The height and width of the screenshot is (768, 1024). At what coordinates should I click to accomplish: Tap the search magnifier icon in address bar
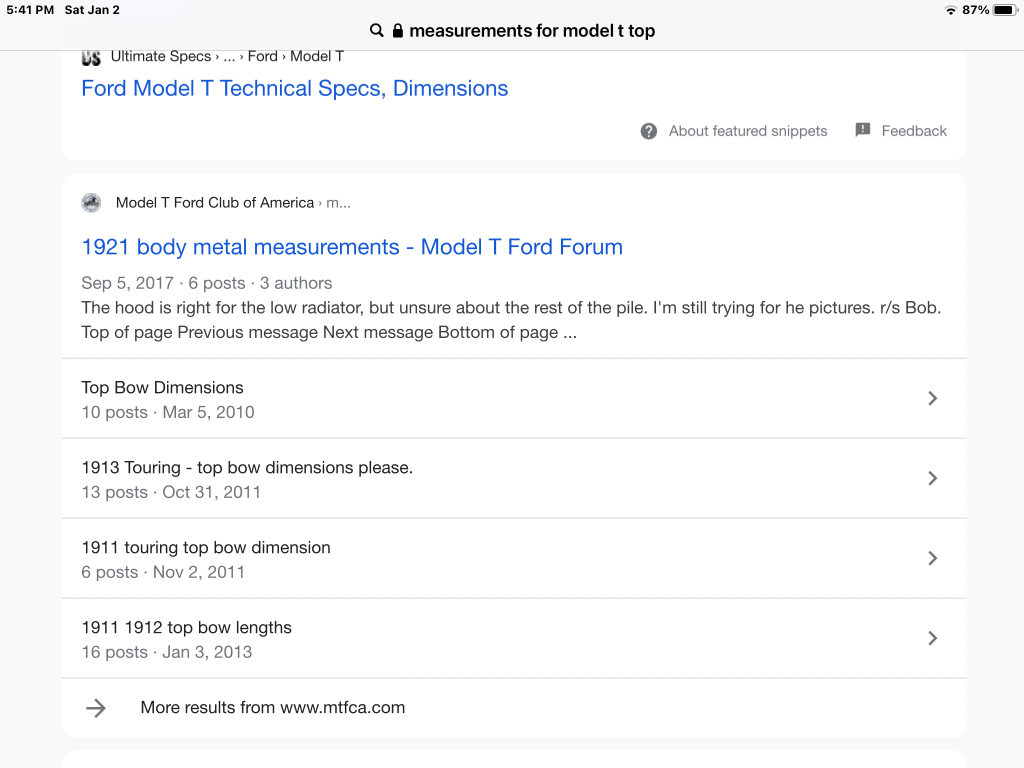point(377,31)
